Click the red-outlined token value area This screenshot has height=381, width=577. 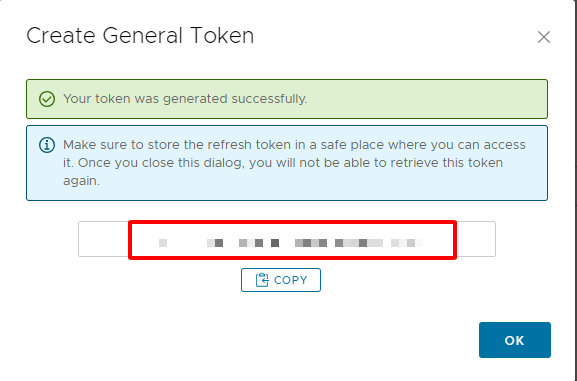(x=293, y=240)
